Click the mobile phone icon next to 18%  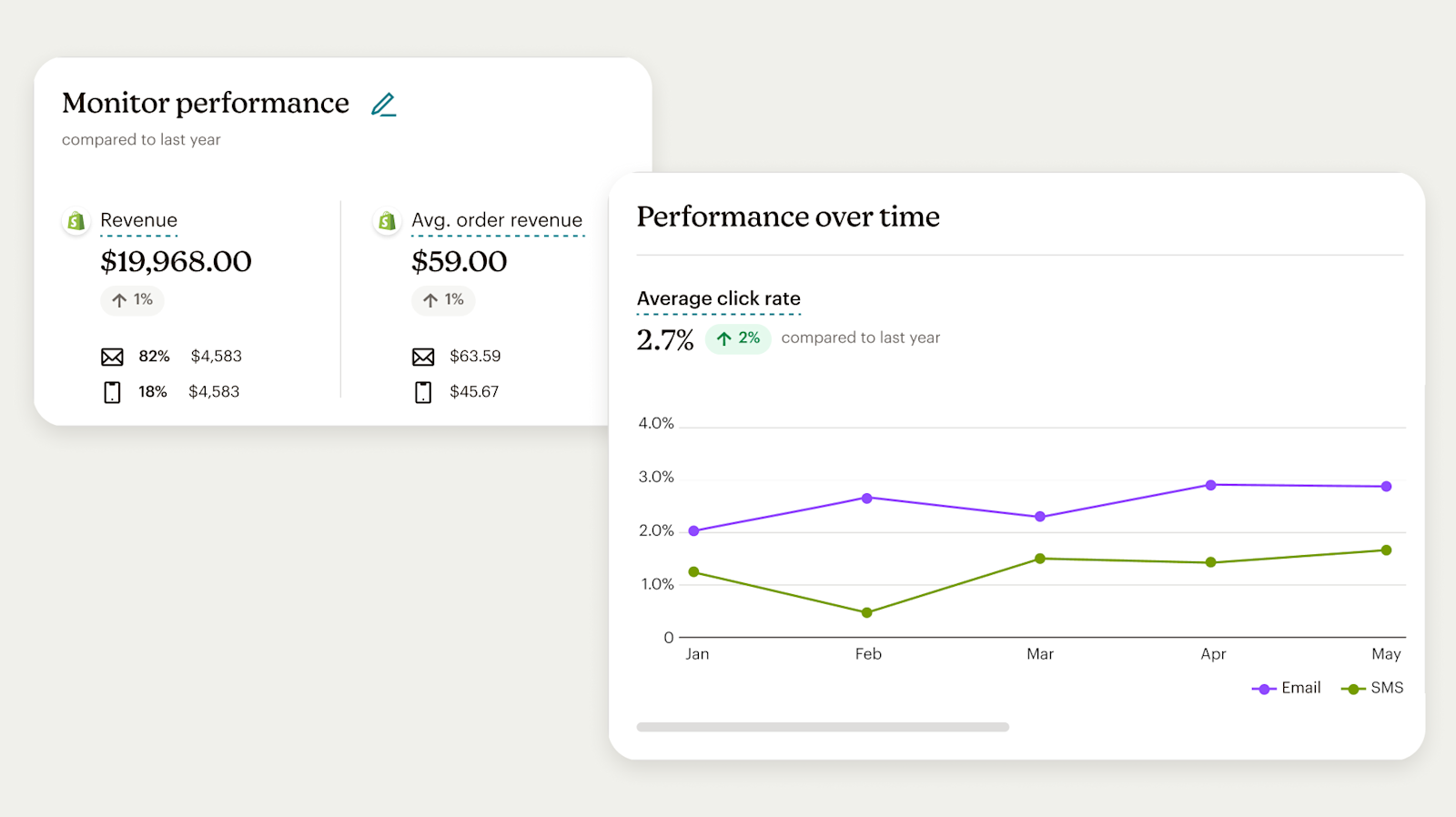pyautogui.click(x=112, y=392)
